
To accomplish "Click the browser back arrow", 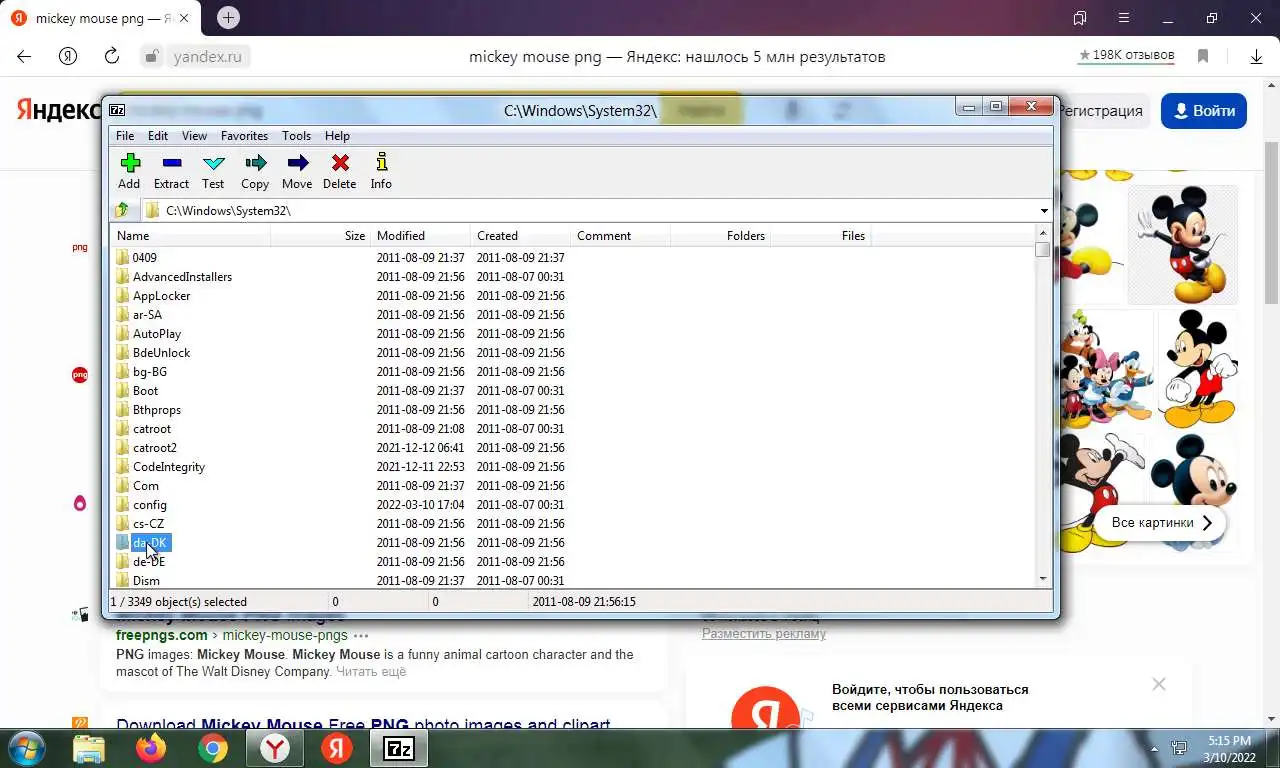I will (24, 57).
